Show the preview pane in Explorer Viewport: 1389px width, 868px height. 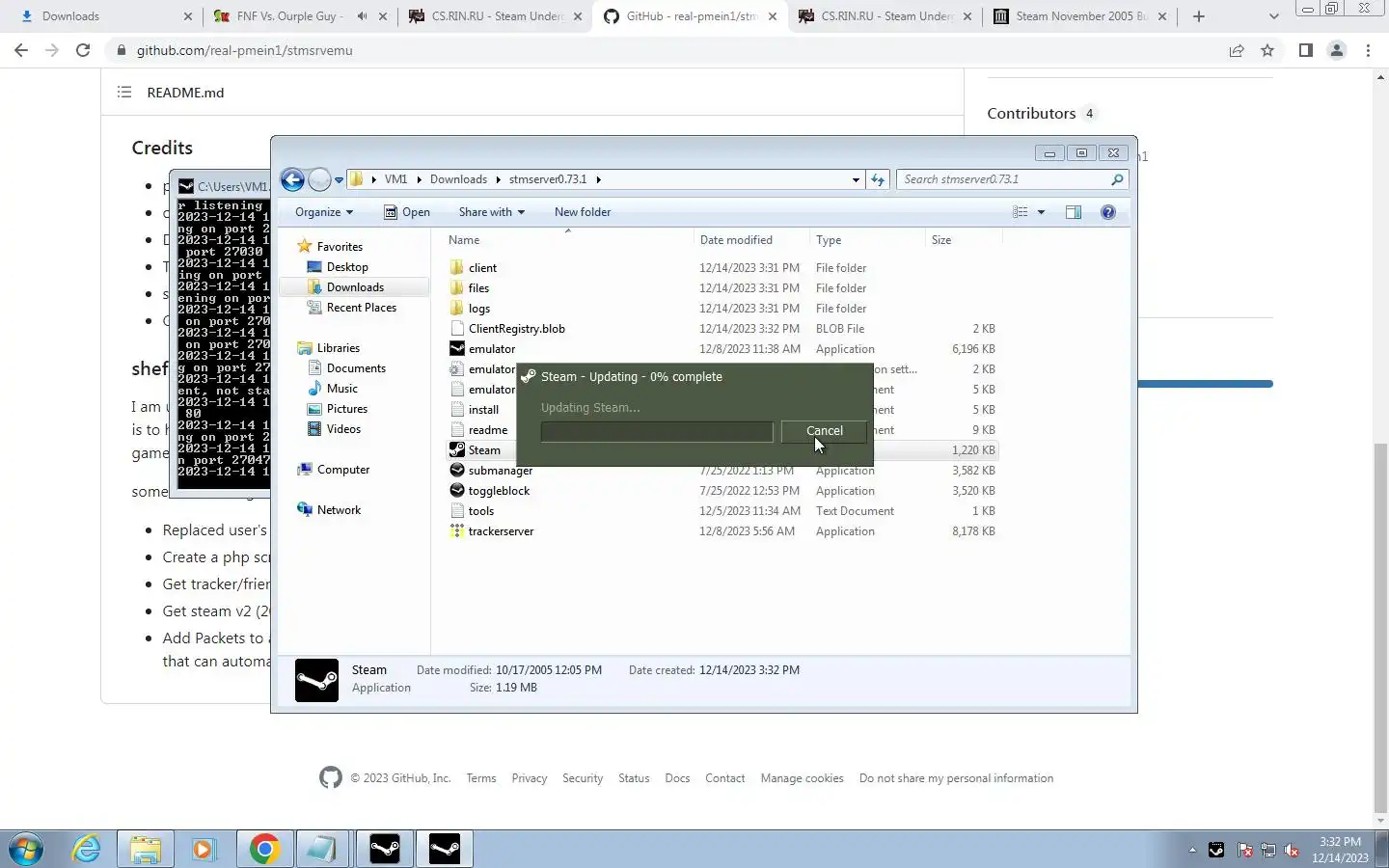tap(1074, 212)
